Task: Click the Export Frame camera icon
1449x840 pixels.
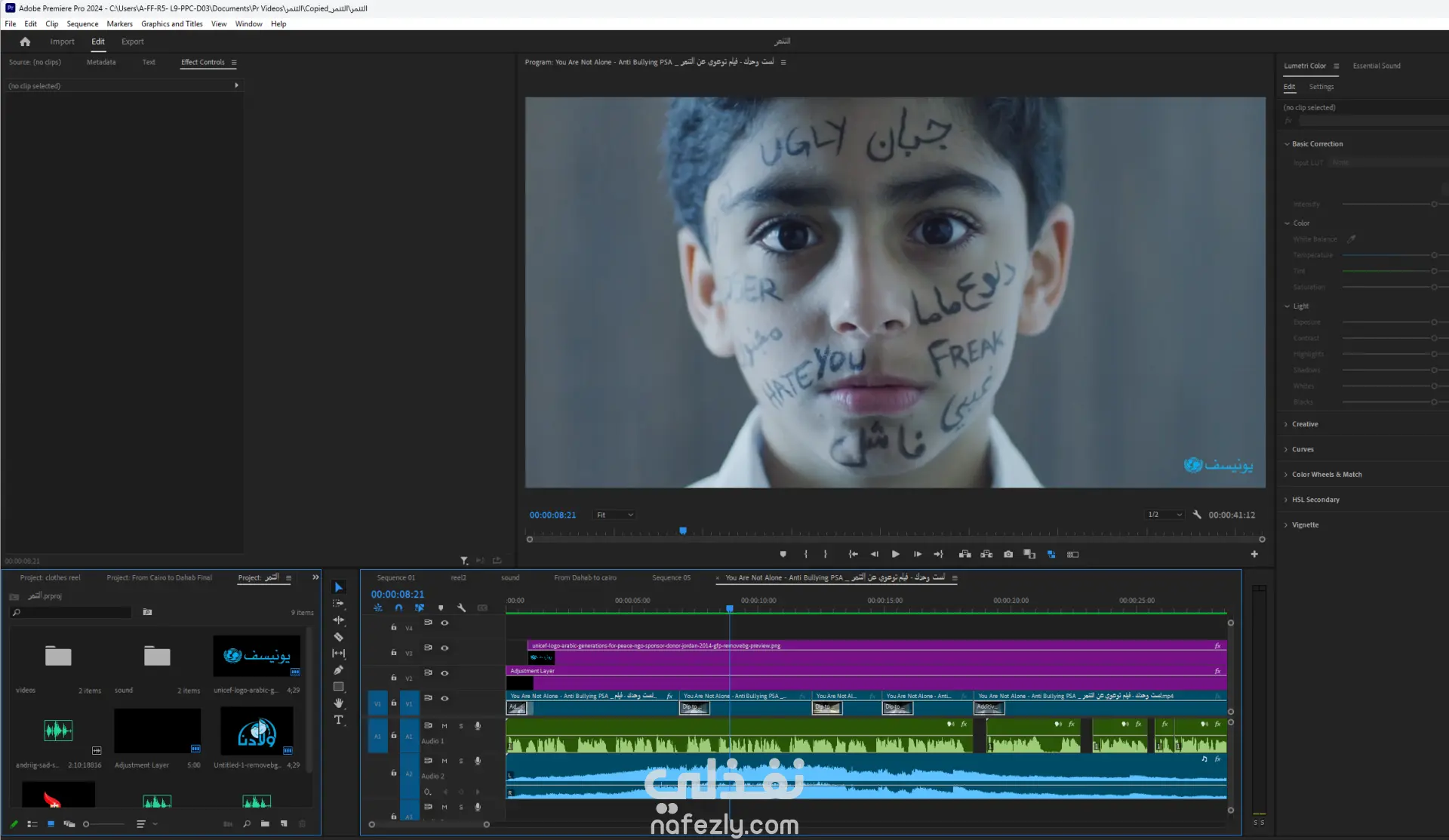Action: click(x=1008, y=554)
